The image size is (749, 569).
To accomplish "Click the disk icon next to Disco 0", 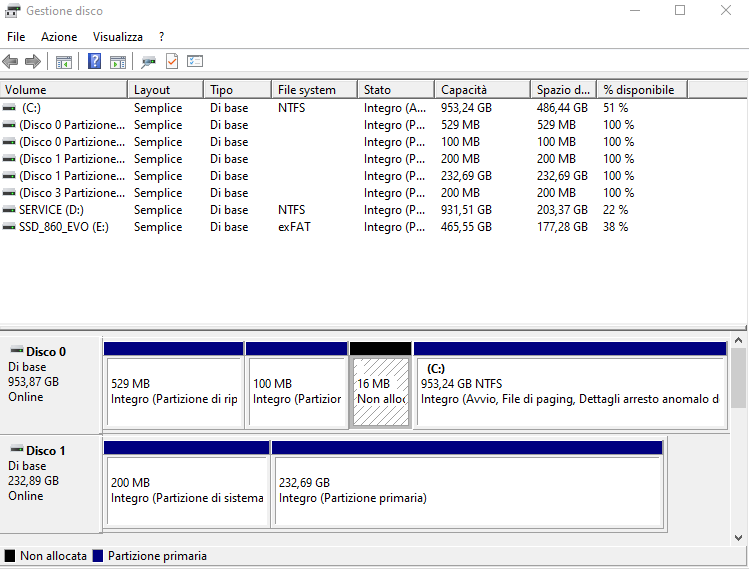I will 17,350.
